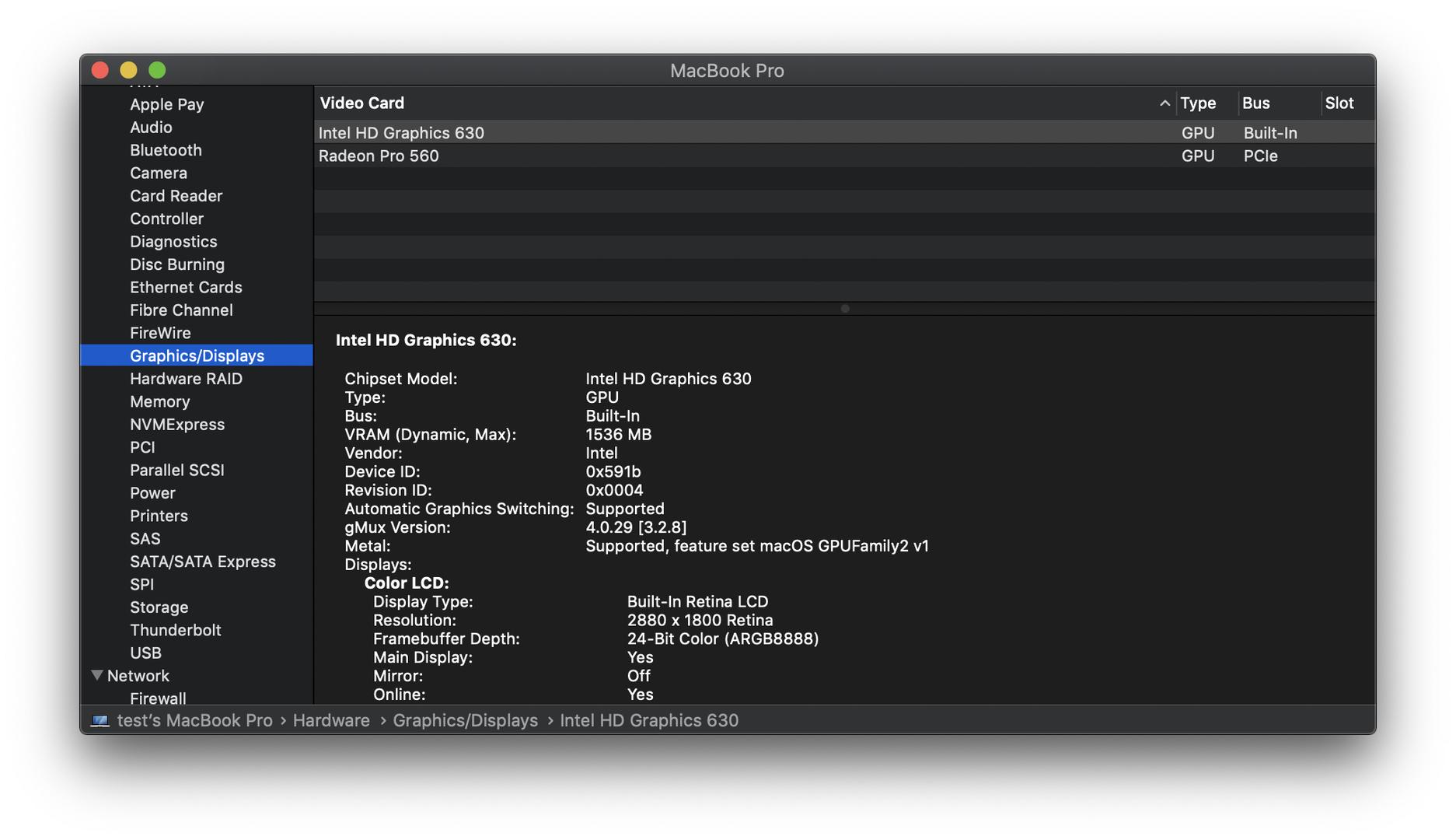Viewport: 1456px width, 840px height.
Task: Click the Framebuffer Depth value
Action: [x=723, y=639]
